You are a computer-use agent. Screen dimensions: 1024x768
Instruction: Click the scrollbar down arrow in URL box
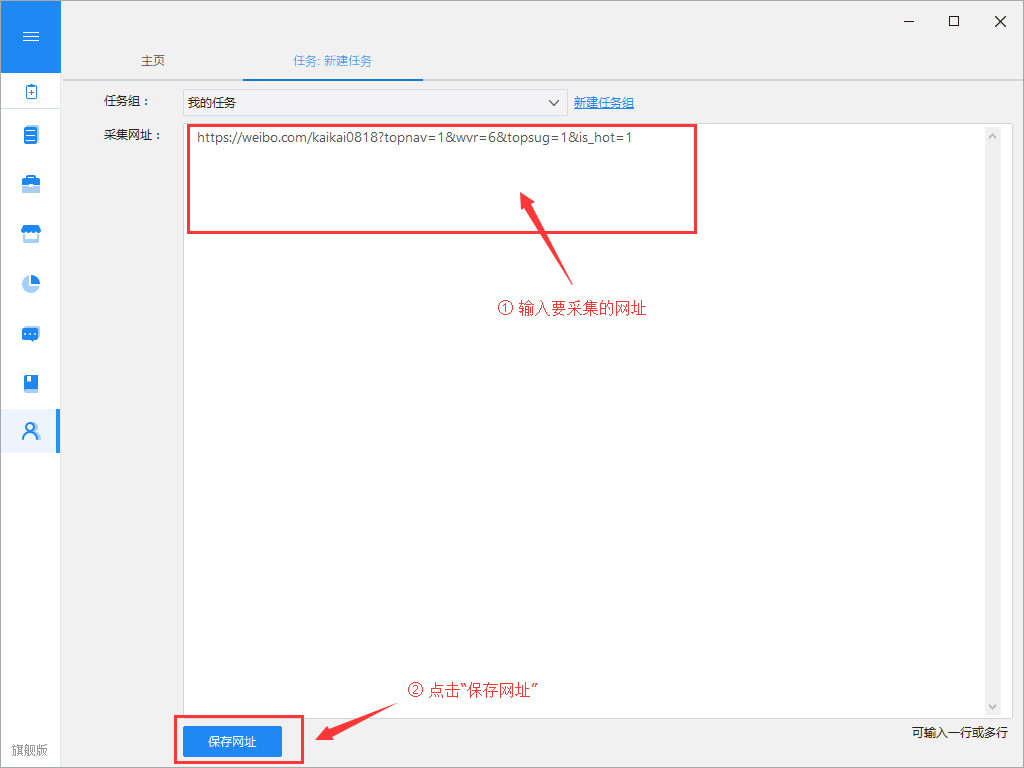click(x=993, y=707)
